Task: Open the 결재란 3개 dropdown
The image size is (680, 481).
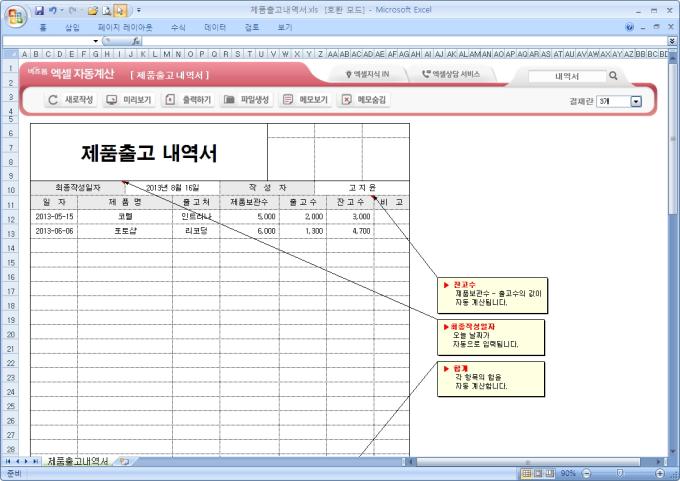Action: tap(636, 101)
